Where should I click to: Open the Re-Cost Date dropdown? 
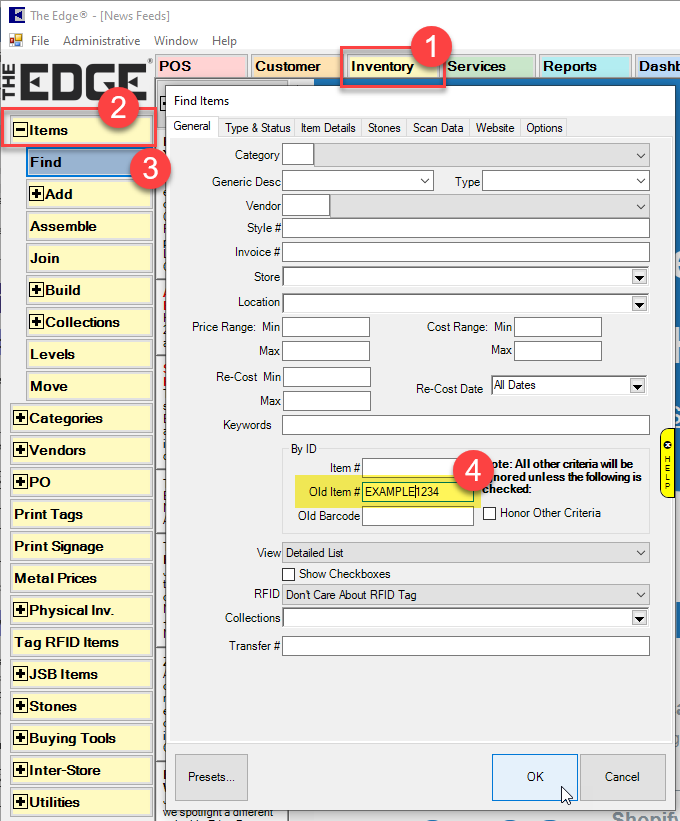(637, 386)
